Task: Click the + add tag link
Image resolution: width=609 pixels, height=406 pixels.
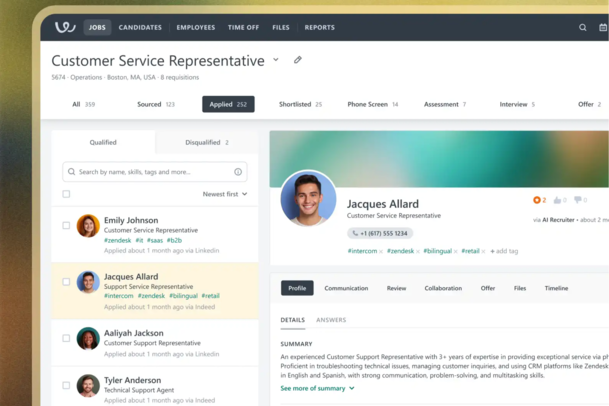Action: [504, 251]
